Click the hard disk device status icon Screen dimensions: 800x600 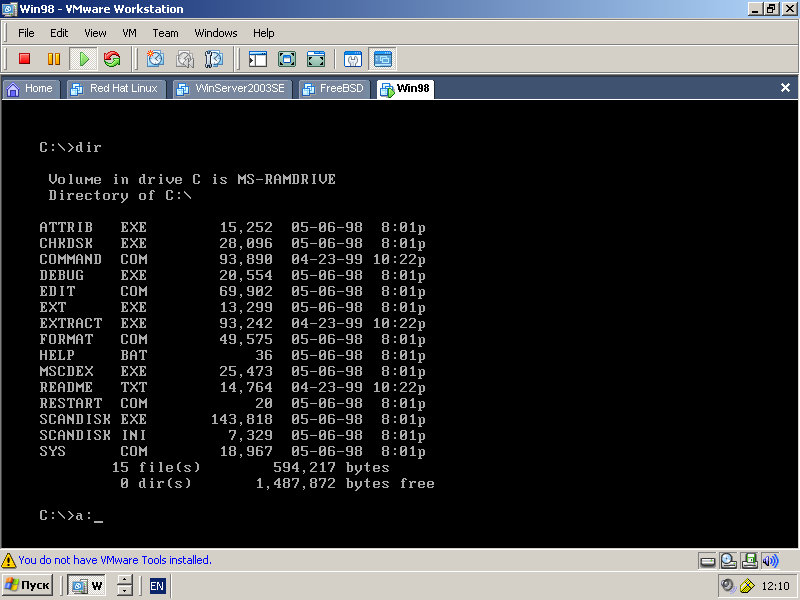pos(707,561)
